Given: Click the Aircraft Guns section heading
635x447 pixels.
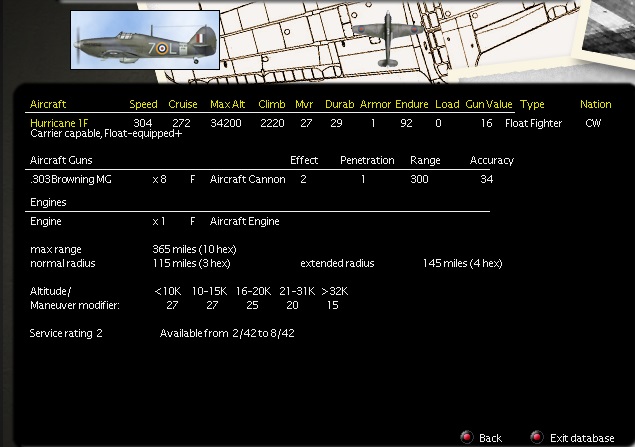Looking at the screenshot, I should pos(61,160).
